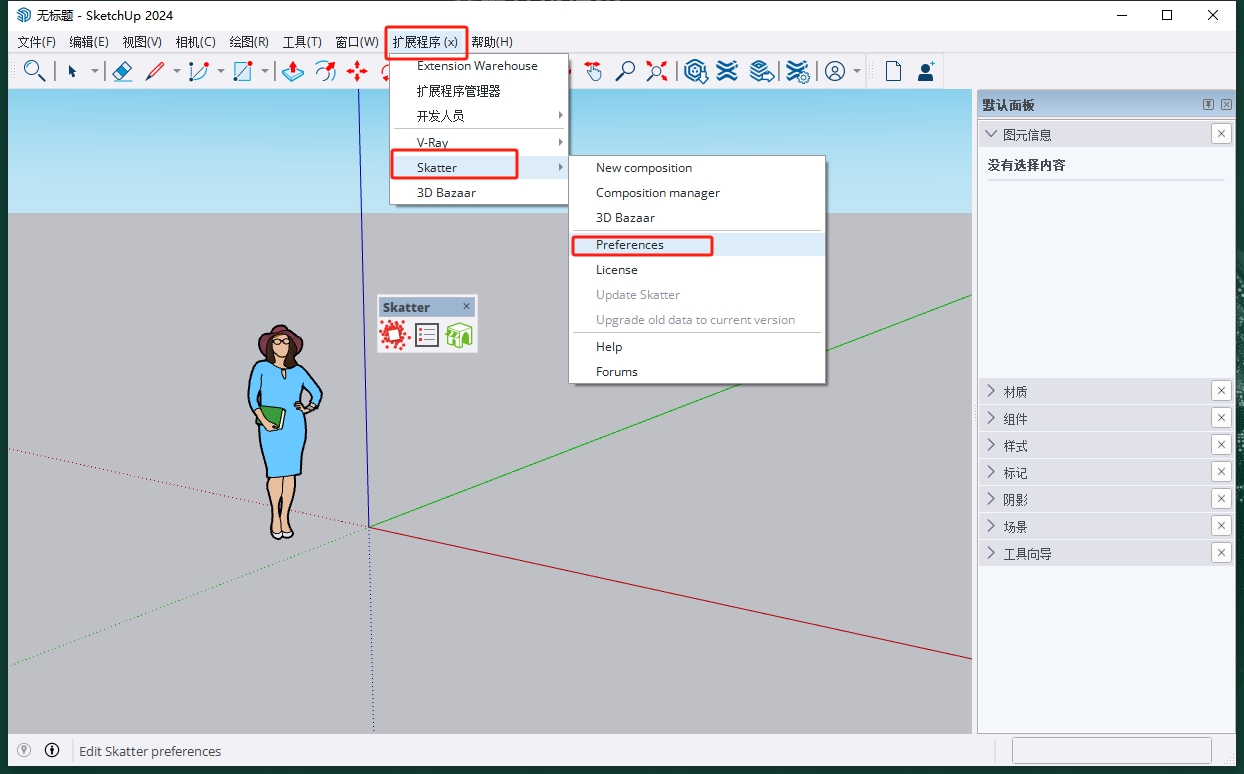Expand the 开发人员 submenu
1244x774 pixels.
[479, 116]
